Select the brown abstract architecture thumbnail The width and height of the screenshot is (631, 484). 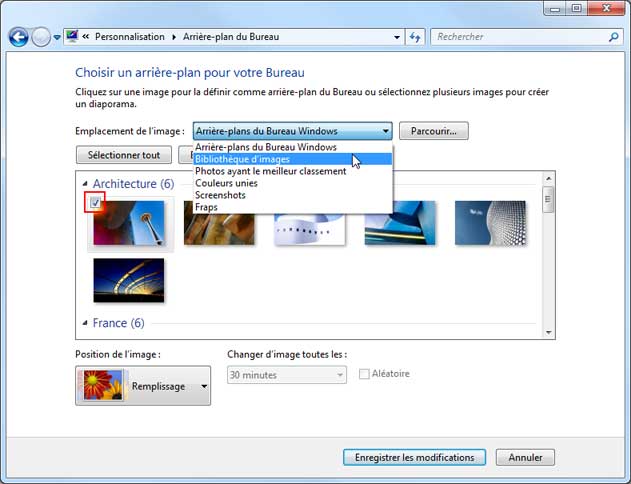[219, 228]
